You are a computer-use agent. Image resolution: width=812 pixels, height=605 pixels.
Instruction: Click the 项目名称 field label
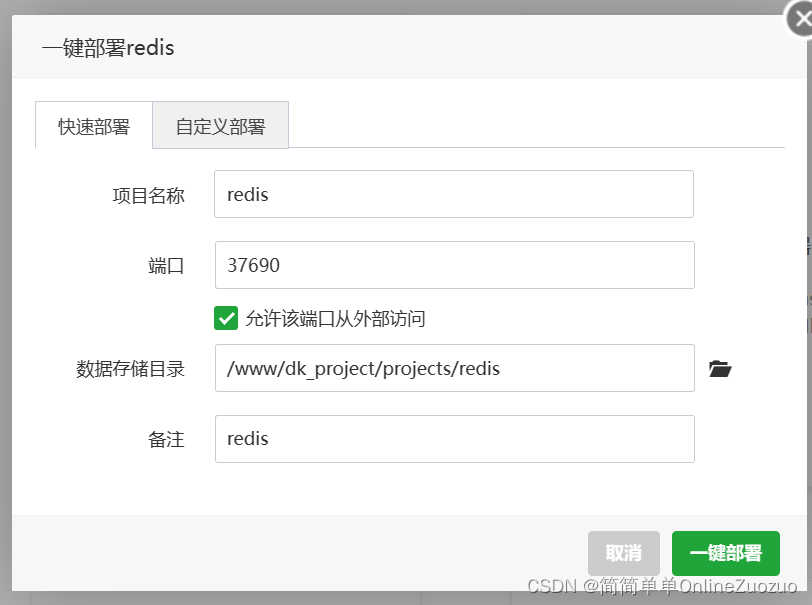(149, 196)
